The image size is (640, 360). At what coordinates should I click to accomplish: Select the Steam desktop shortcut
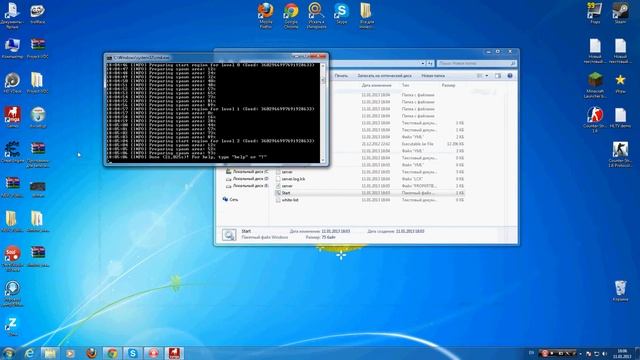(620, 13)
